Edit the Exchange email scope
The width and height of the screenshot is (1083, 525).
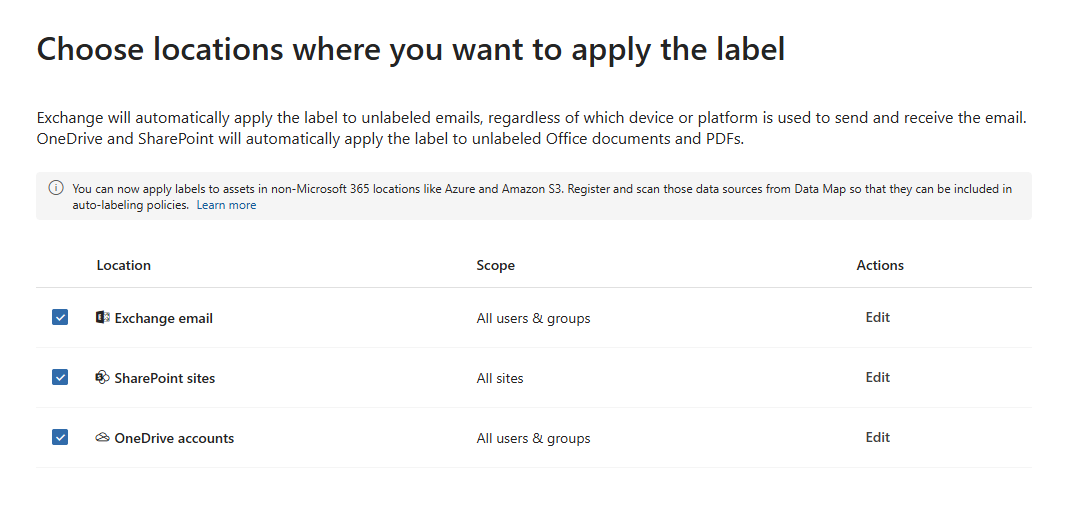pyautogui.click(x=878, y=318)
